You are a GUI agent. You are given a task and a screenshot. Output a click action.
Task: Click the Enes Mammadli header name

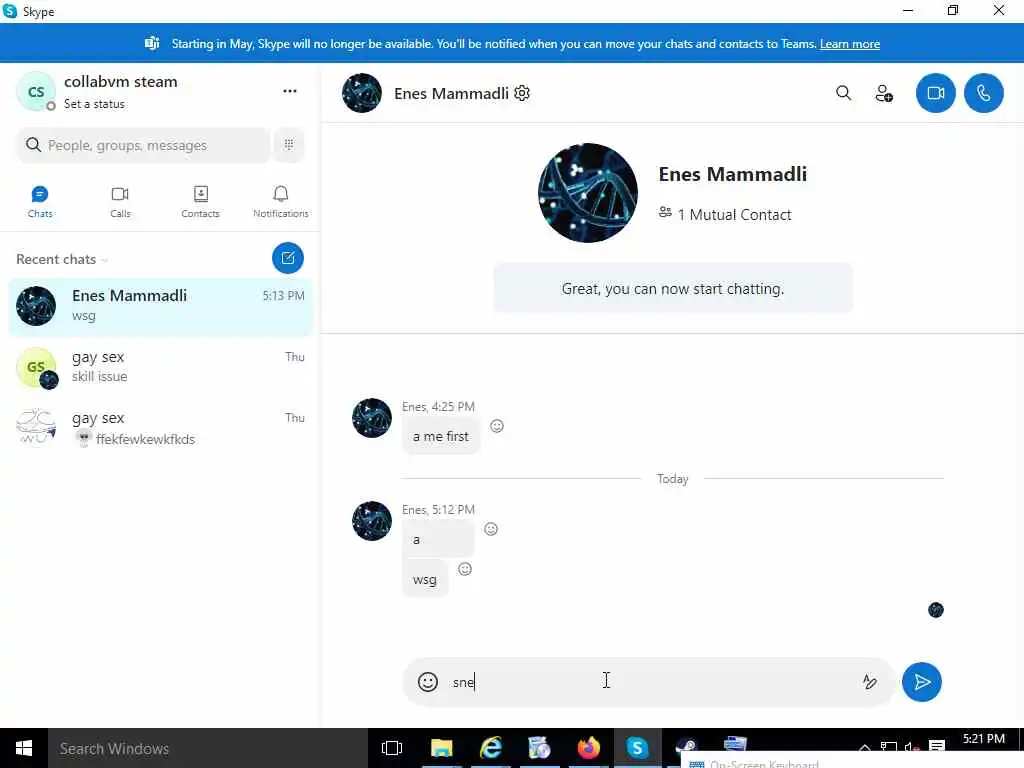pyautogui.click(x=451, y=93)
